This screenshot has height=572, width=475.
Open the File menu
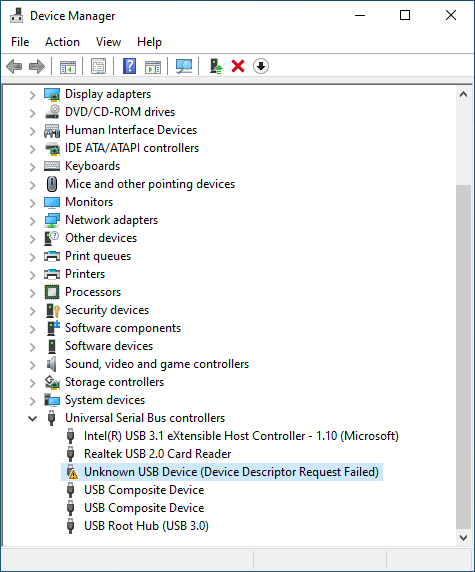pyautogui.click(x=20, y=42)
